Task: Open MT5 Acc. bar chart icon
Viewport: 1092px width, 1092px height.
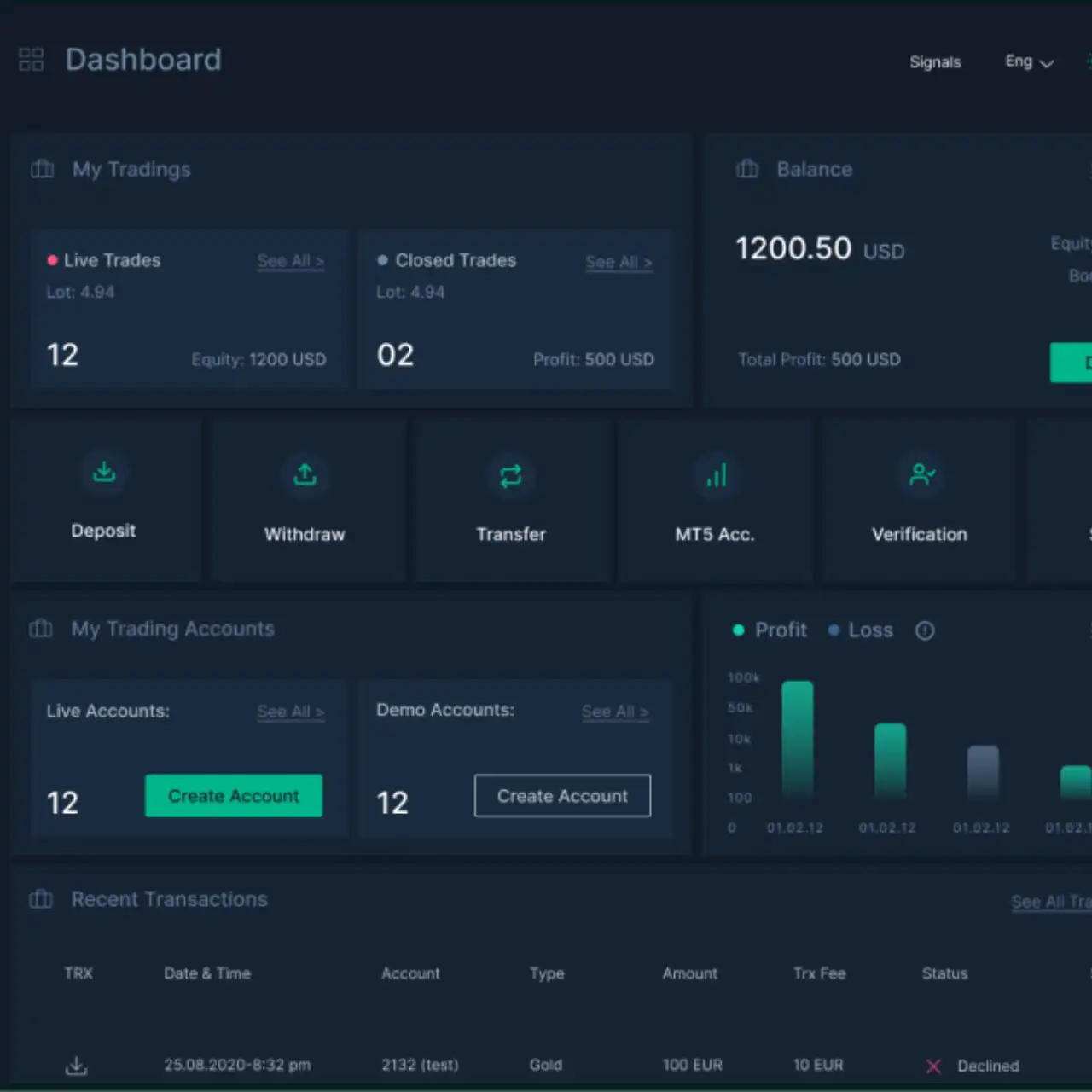Action: click(x=716, y=475)
